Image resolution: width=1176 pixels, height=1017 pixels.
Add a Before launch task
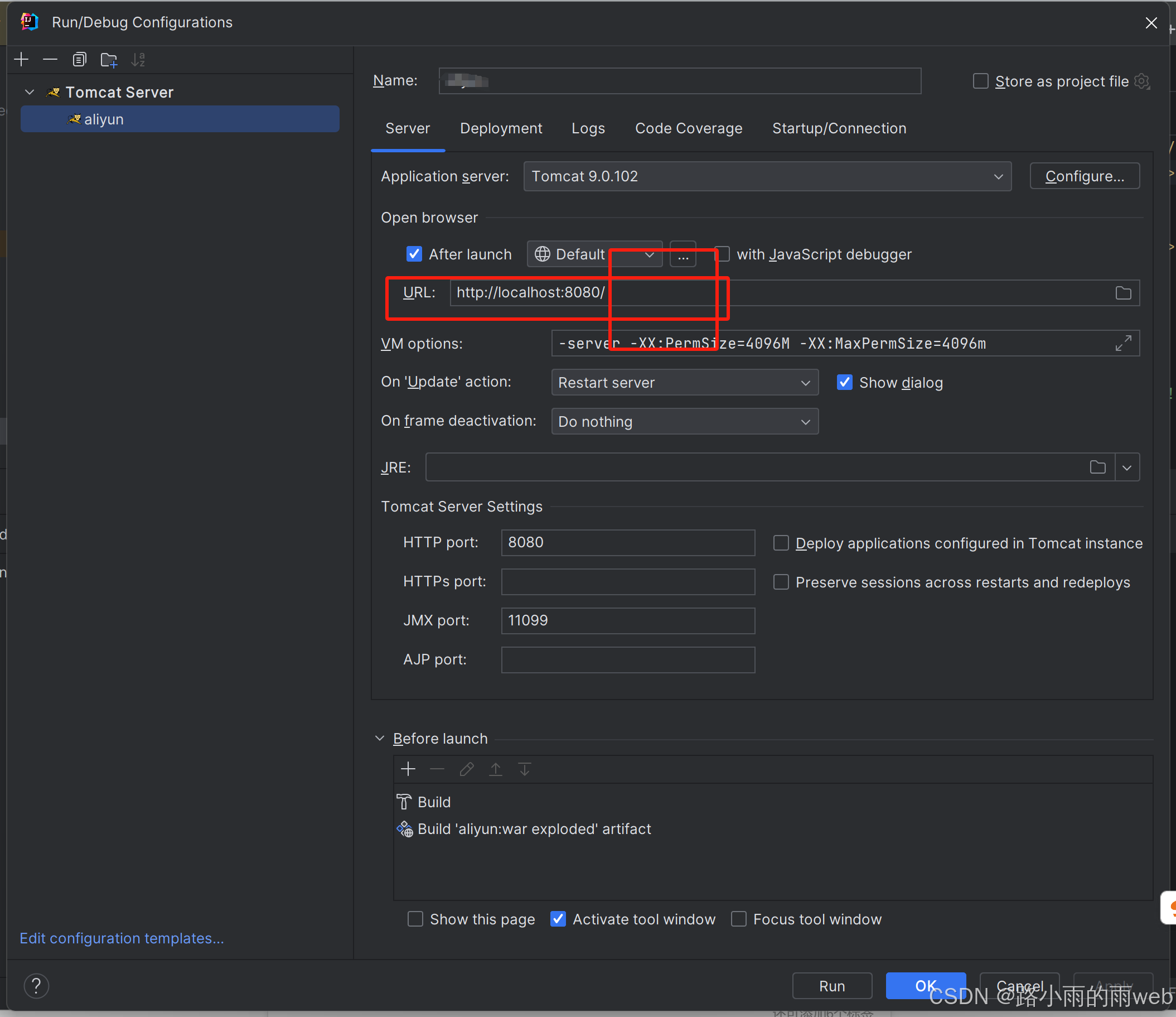click(x=408, y=769)
